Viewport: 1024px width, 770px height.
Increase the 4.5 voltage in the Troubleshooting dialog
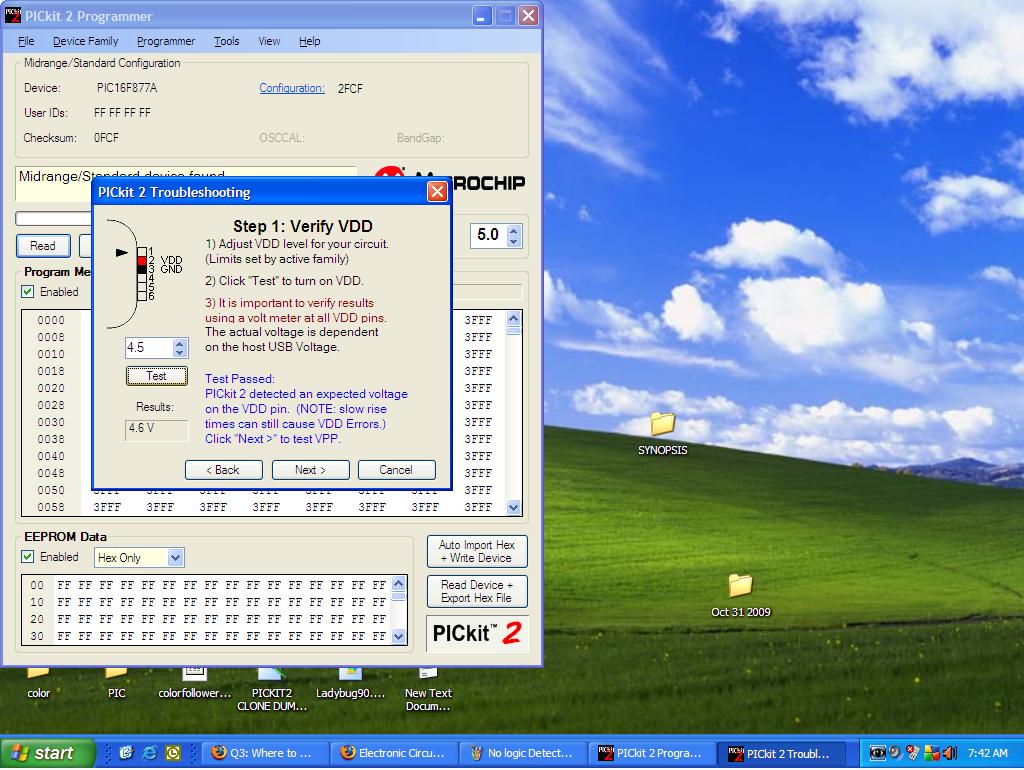[180, 343]
